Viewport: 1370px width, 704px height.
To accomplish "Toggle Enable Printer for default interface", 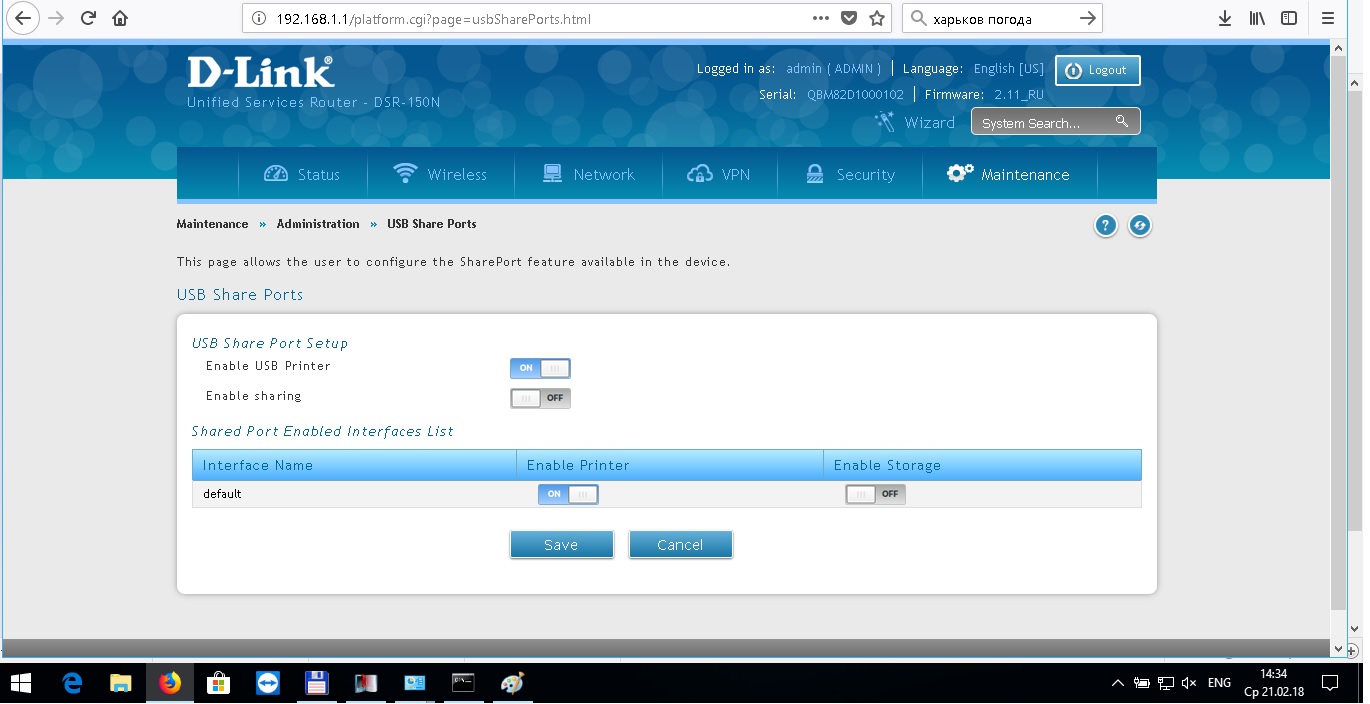I will [x=568, y=494].
